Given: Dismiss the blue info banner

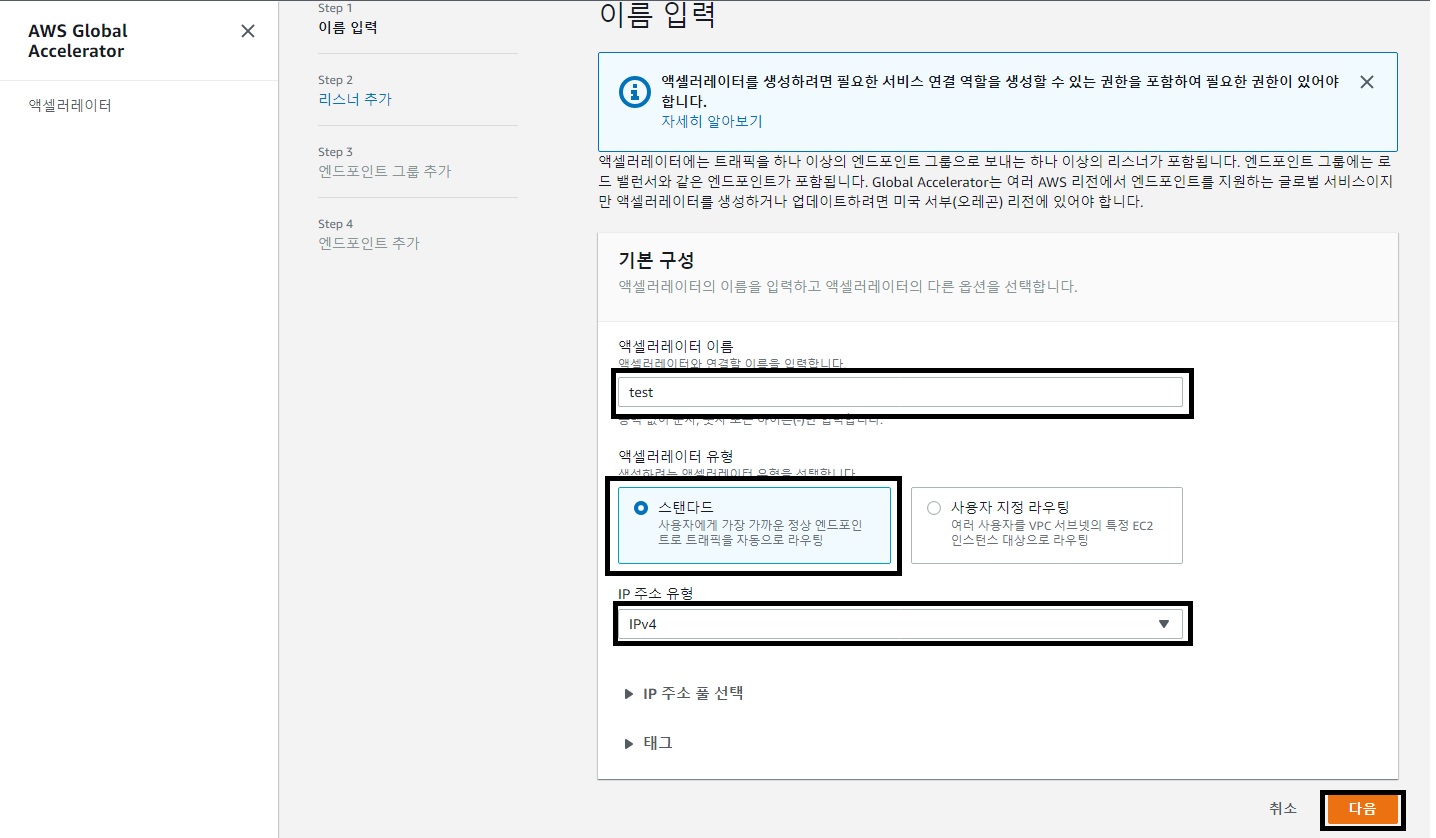Looking at the screenshot, I should click(x=1367, y=82).
